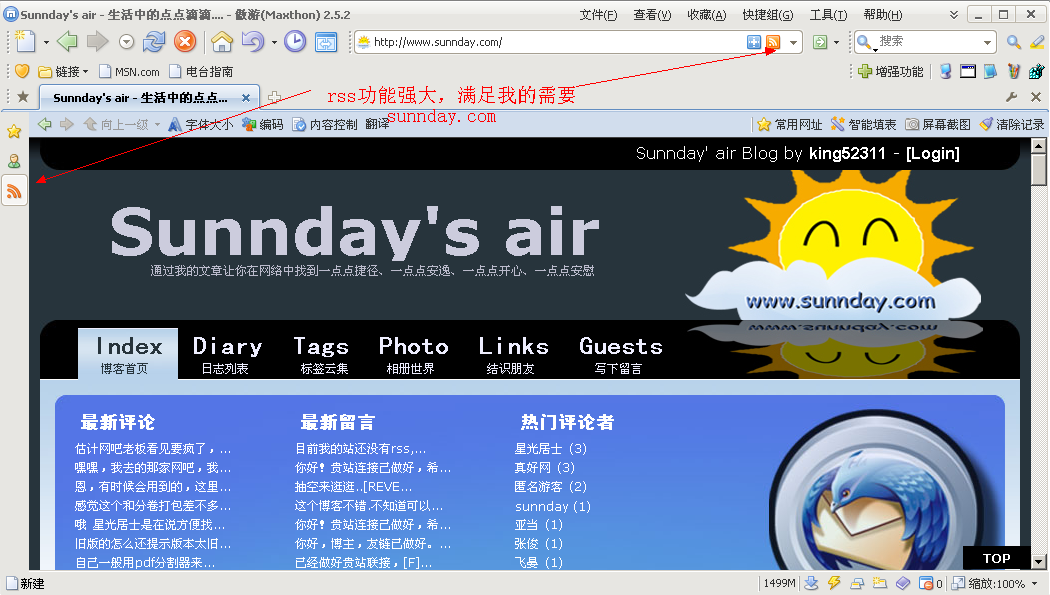Screen dimensions: 1050x595
Task: Open the Index 博客首页 nav tab
Action: 129,355
